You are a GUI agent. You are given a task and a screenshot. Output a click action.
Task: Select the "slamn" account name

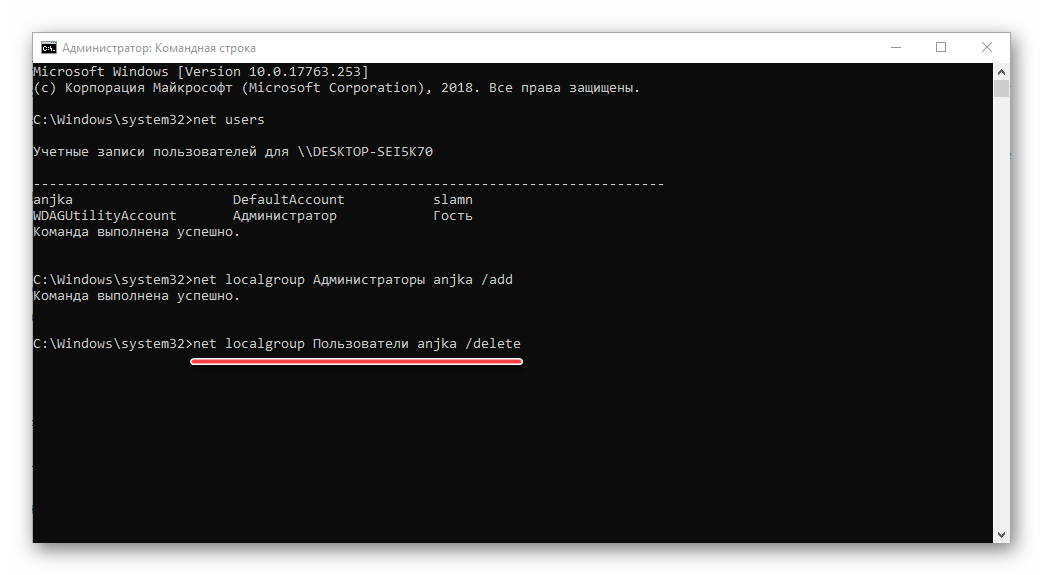pos(453,200)
